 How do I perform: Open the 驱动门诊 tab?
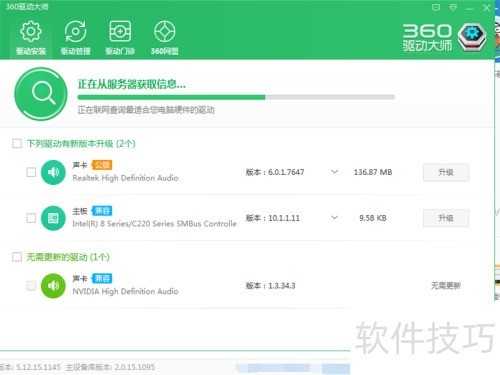pyautogui.click(x=120, y=37)
